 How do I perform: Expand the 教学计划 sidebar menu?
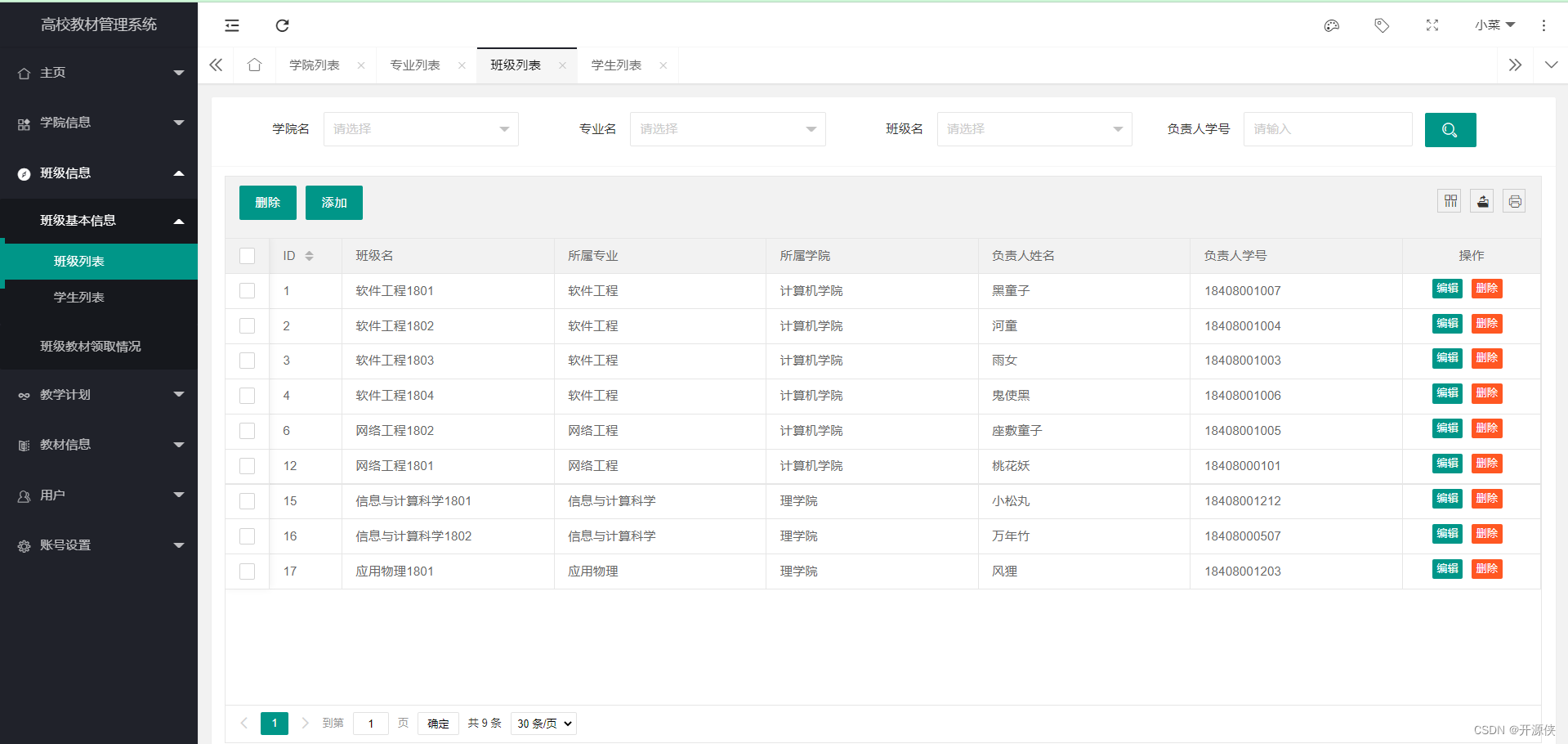99,395
